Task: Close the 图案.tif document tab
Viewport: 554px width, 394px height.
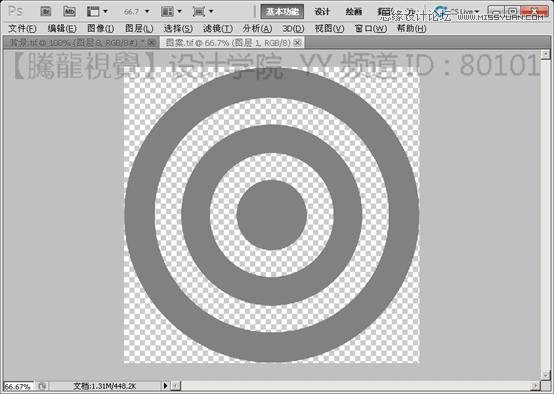Action: [298, 43]
